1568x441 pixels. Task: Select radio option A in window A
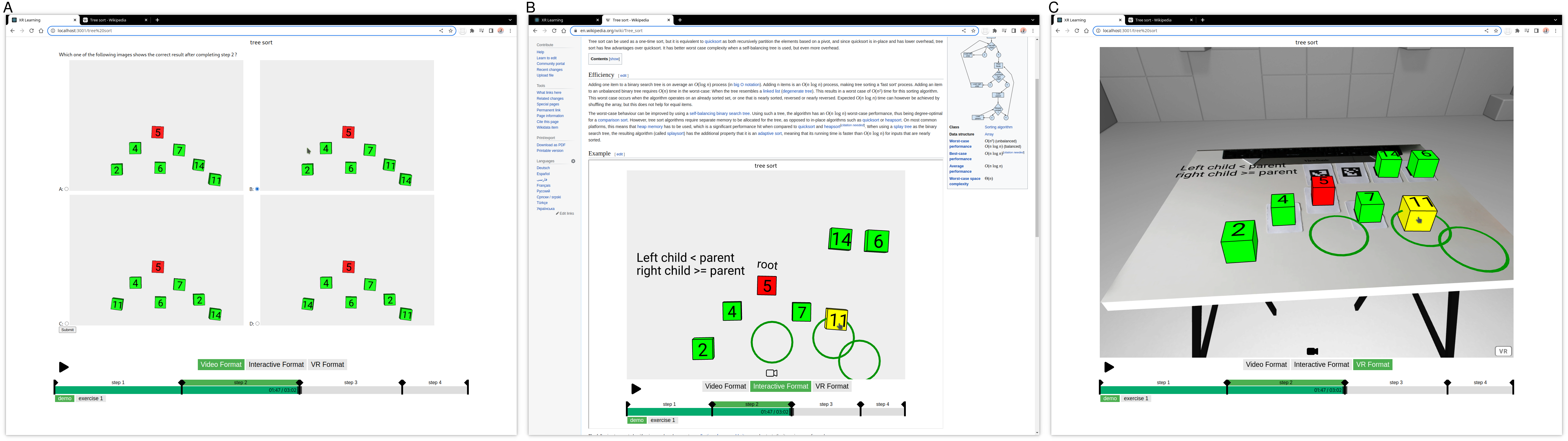tap(66, 189)
